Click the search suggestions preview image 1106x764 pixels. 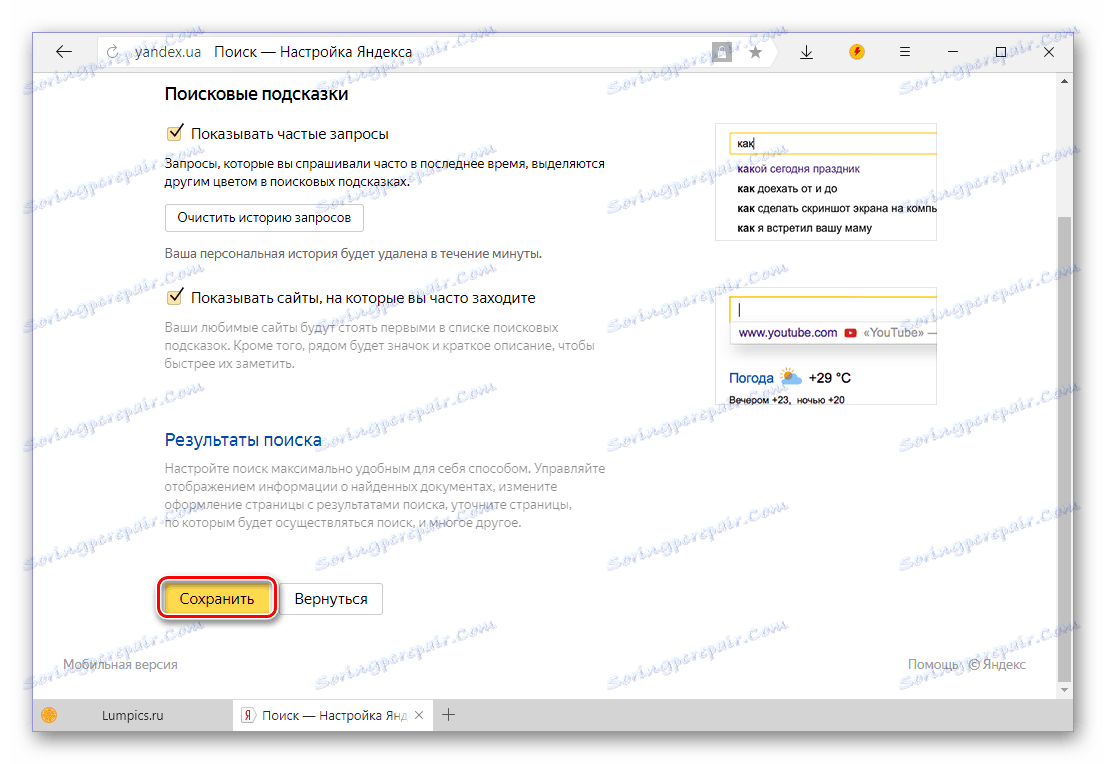(826, 182)
